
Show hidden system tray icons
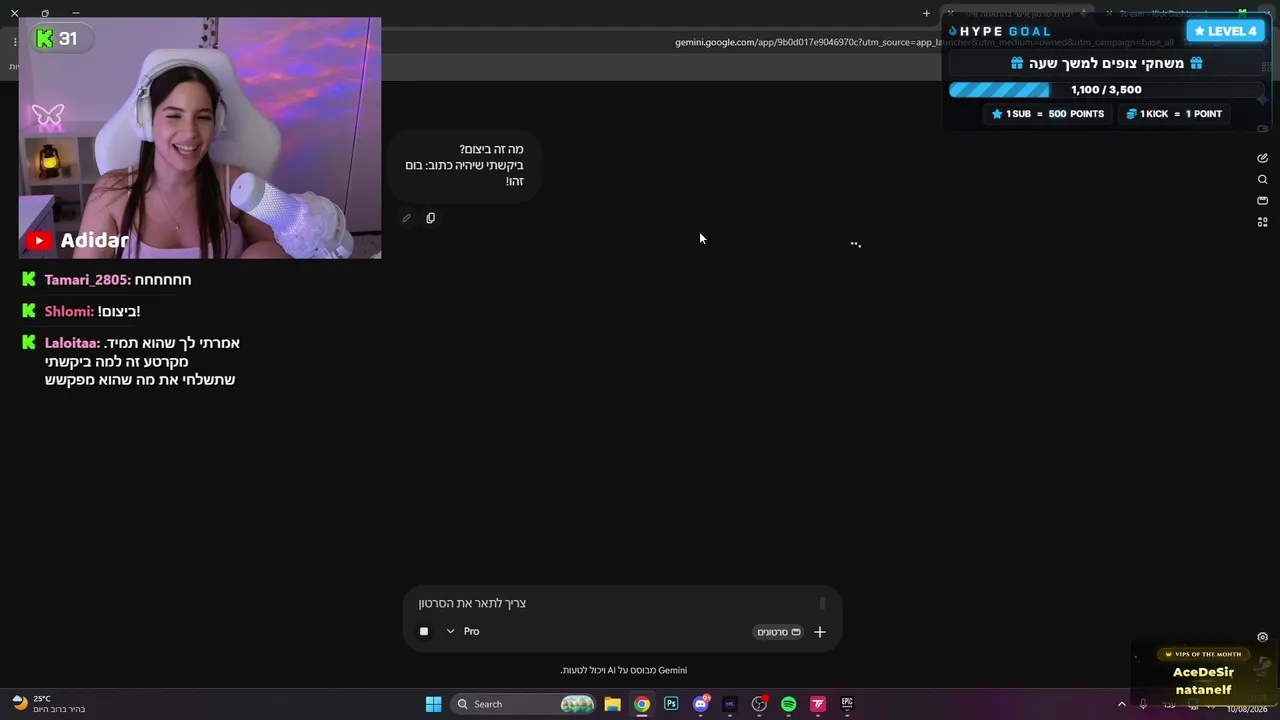1121,704
